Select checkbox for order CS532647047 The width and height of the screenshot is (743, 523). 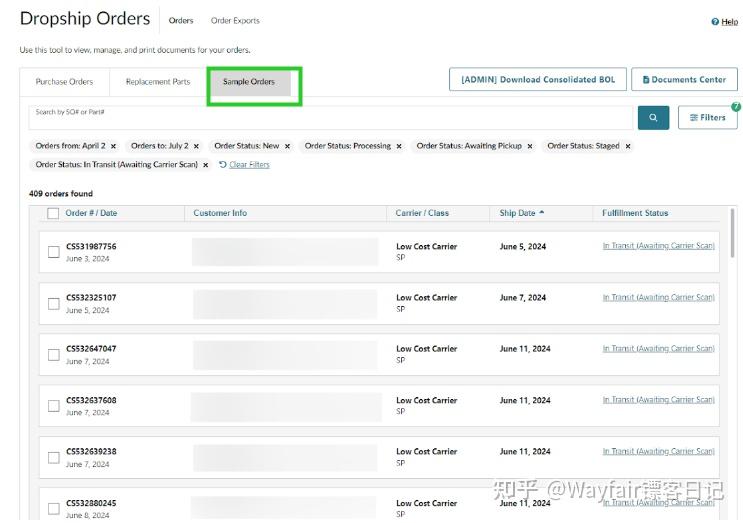pyautogui.click(x=54, y=355)
